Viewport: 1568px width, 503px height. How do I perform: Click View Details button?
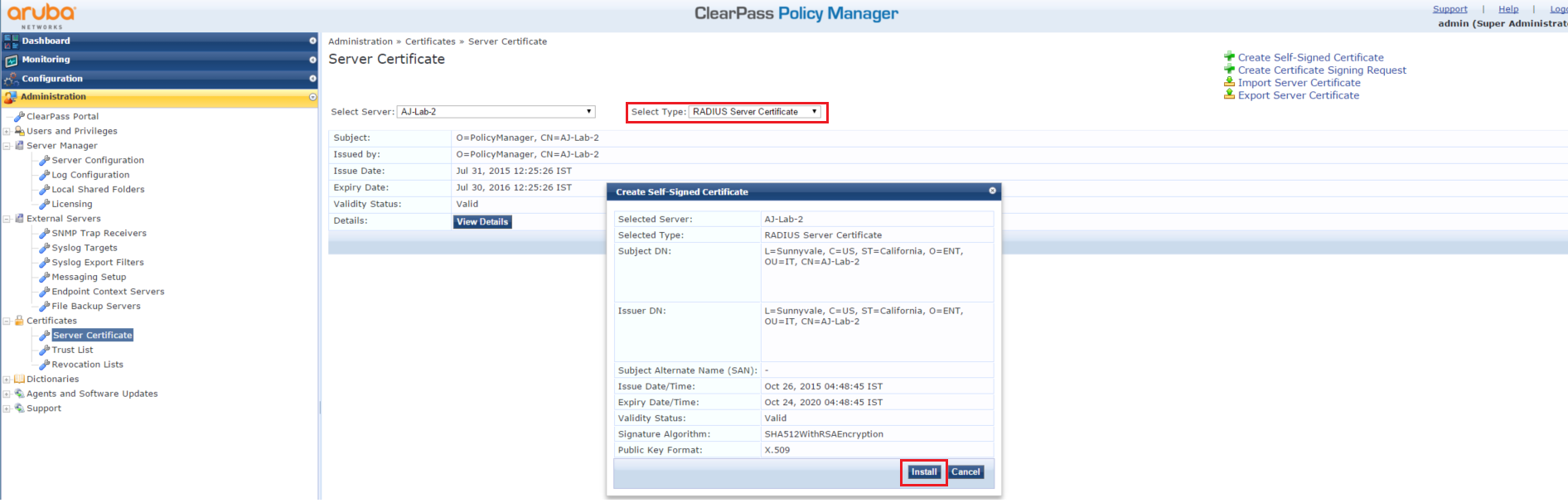[x=482, y=222]
